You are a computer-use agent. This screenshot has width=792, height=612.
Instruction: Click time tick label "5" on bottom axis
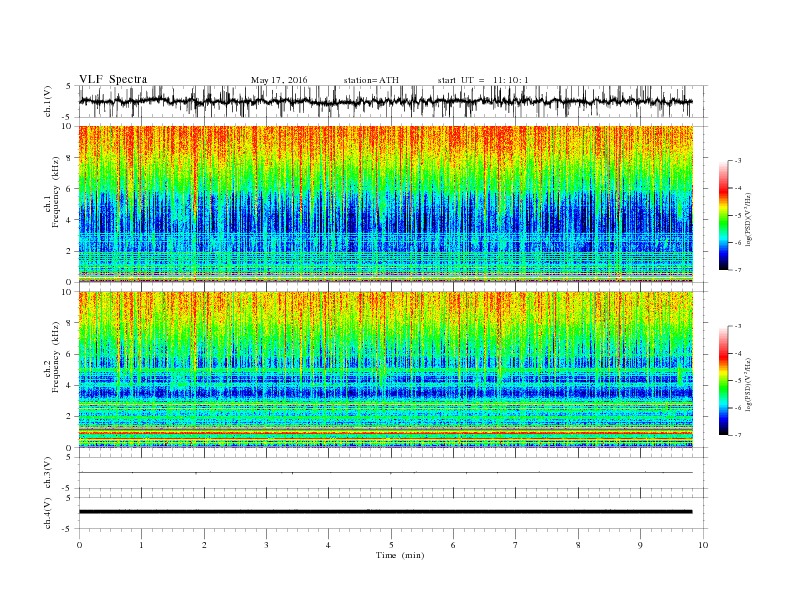tap(391, 545)
